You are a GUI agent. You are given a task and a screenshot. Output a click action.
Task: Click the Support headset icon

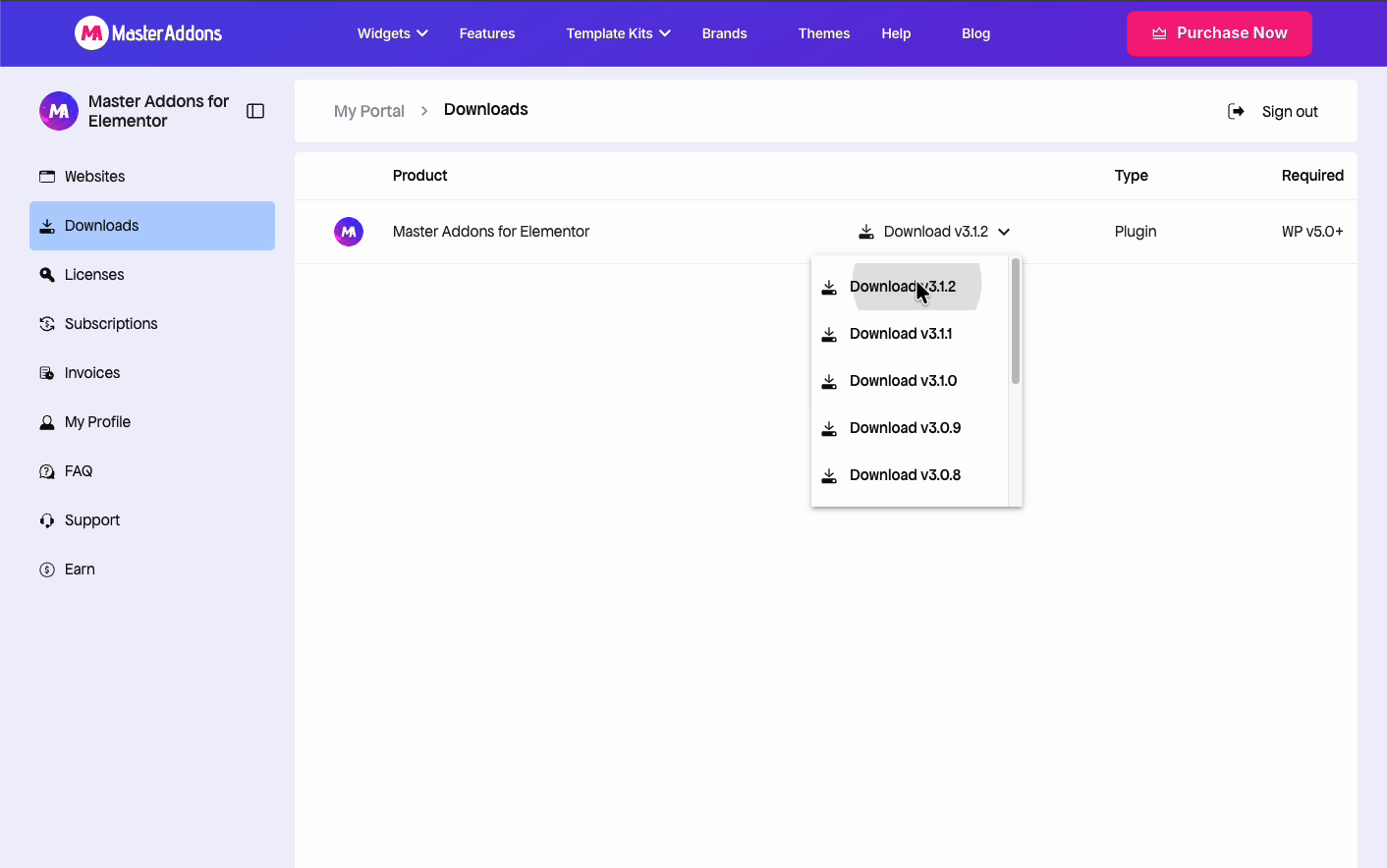(x=47, y=520)
